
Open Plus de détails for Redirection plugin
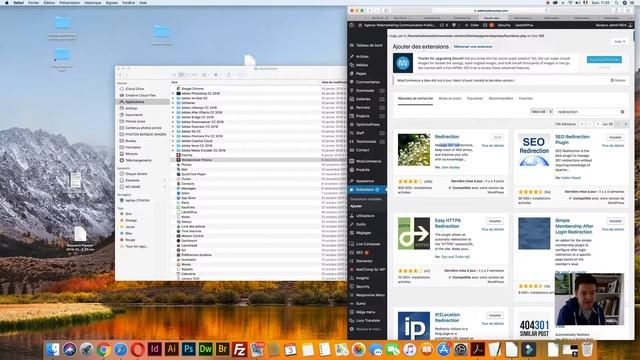[x=493, y=146]
